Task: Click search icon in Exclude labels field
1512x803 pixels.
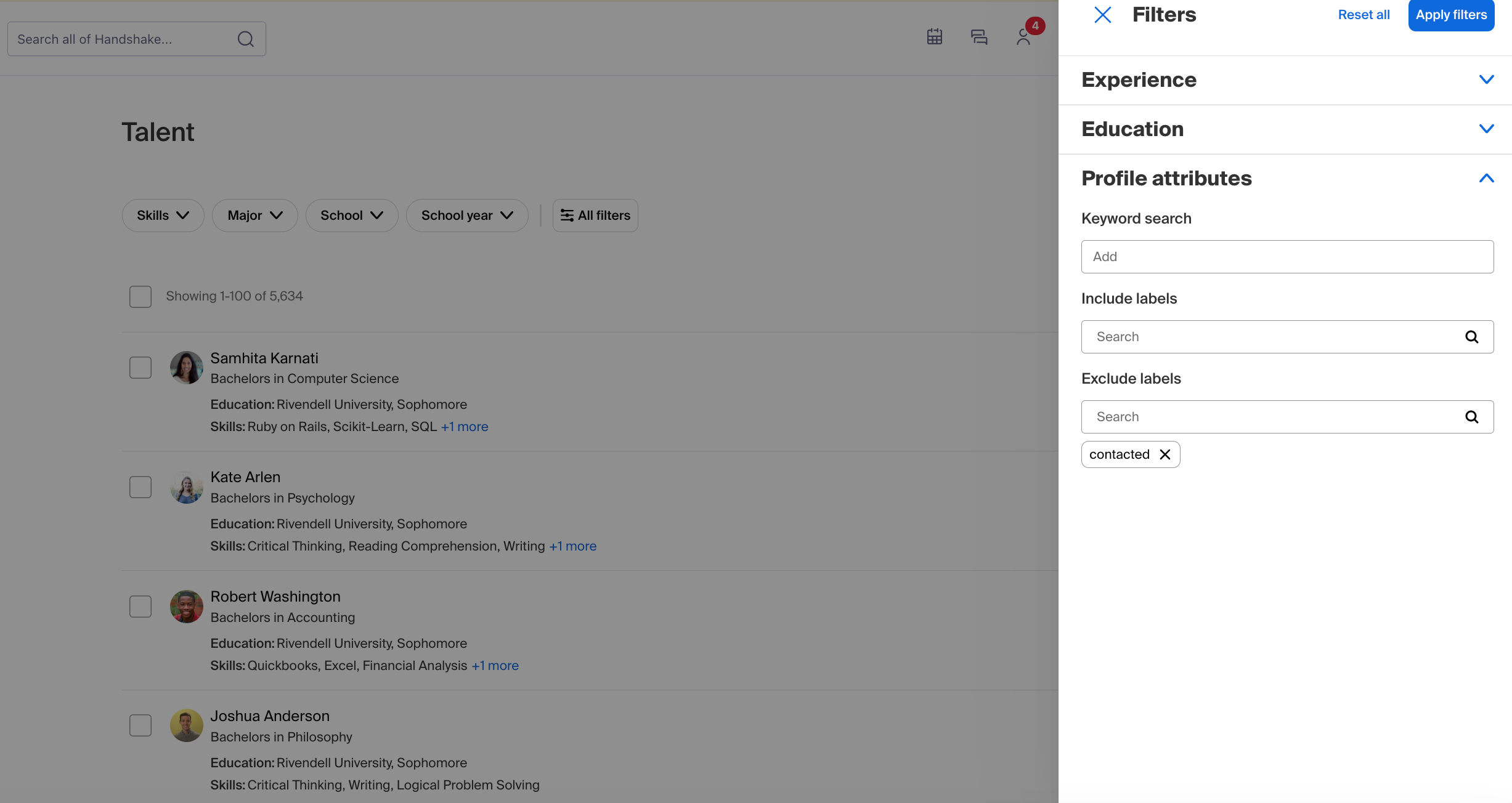Action: (x=1471, y=417)
